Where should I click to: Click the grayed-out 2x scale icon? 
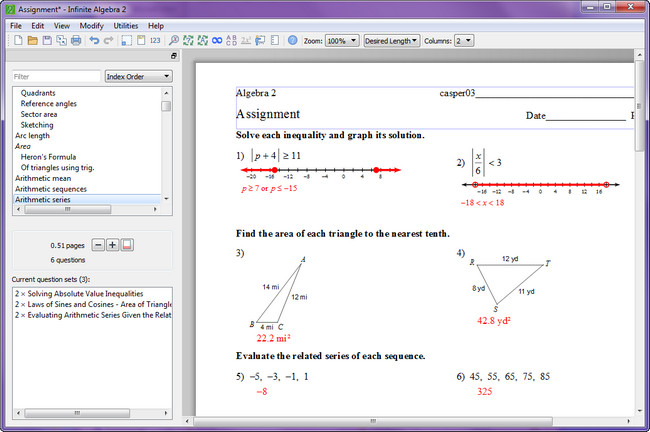click(246, 40)
